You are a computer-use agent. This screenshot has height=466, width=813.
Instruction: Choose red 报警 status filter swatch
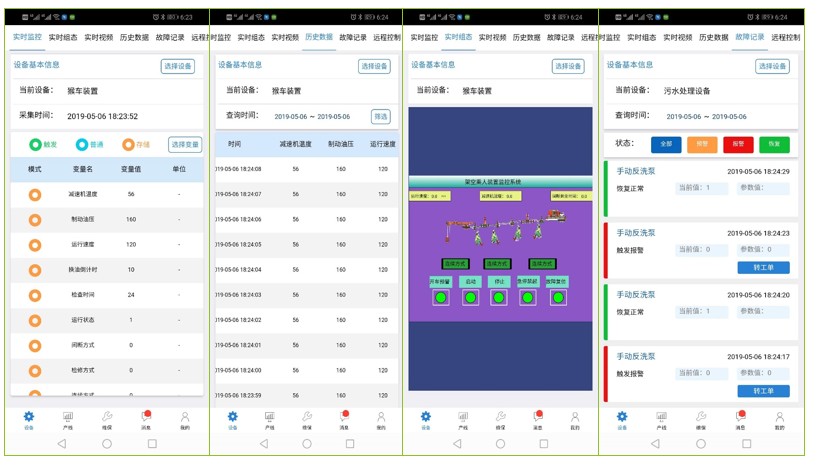click(x=738, y=145)
